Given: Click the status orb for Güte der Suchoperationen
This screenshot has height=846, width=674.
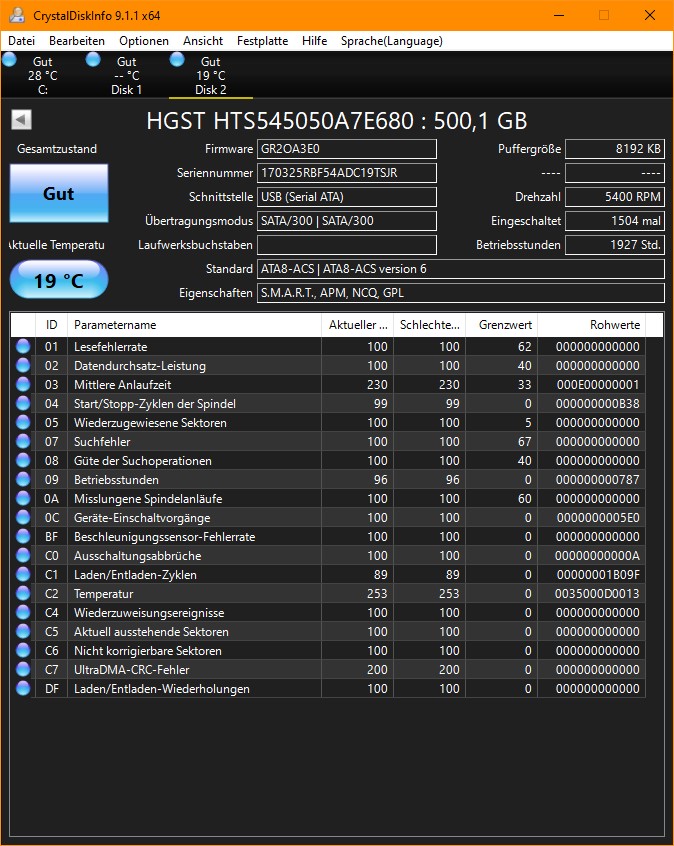Looking at the screenshot, I should coord(23,460).
